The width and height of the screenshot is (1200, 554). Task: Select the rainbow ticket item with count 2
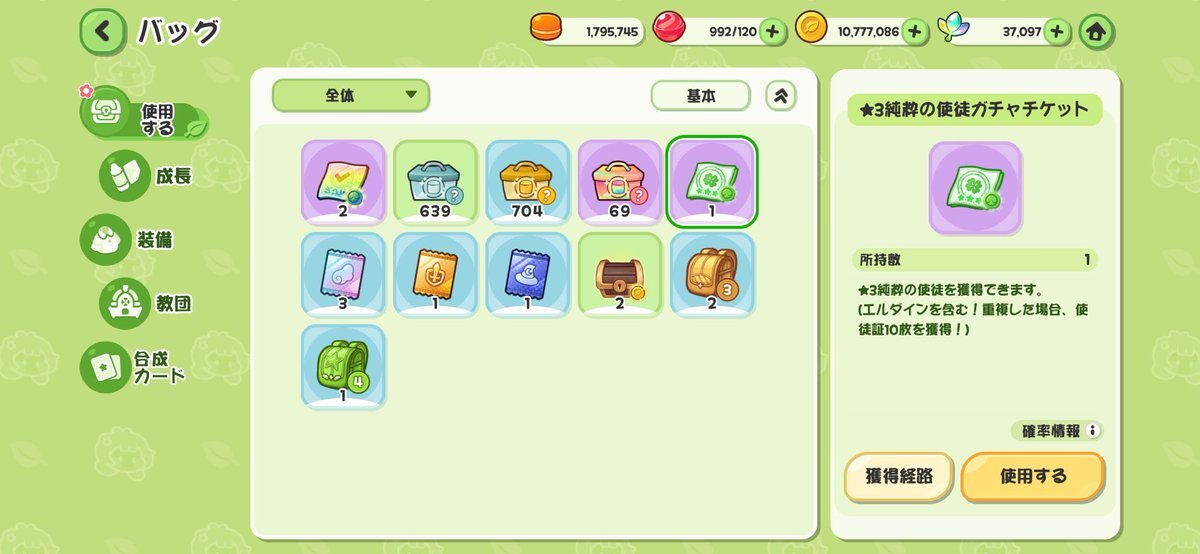[343, 182]
